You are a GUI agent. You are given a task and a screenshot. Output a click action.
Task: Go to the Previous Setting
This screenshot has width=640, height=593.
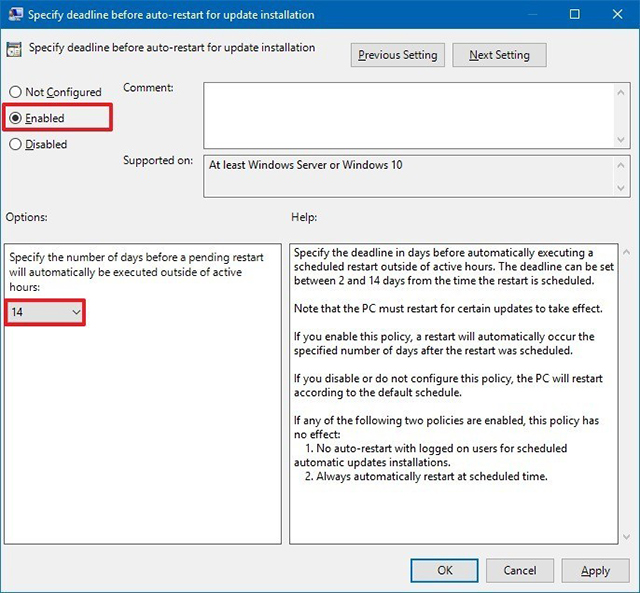[398, 55]
